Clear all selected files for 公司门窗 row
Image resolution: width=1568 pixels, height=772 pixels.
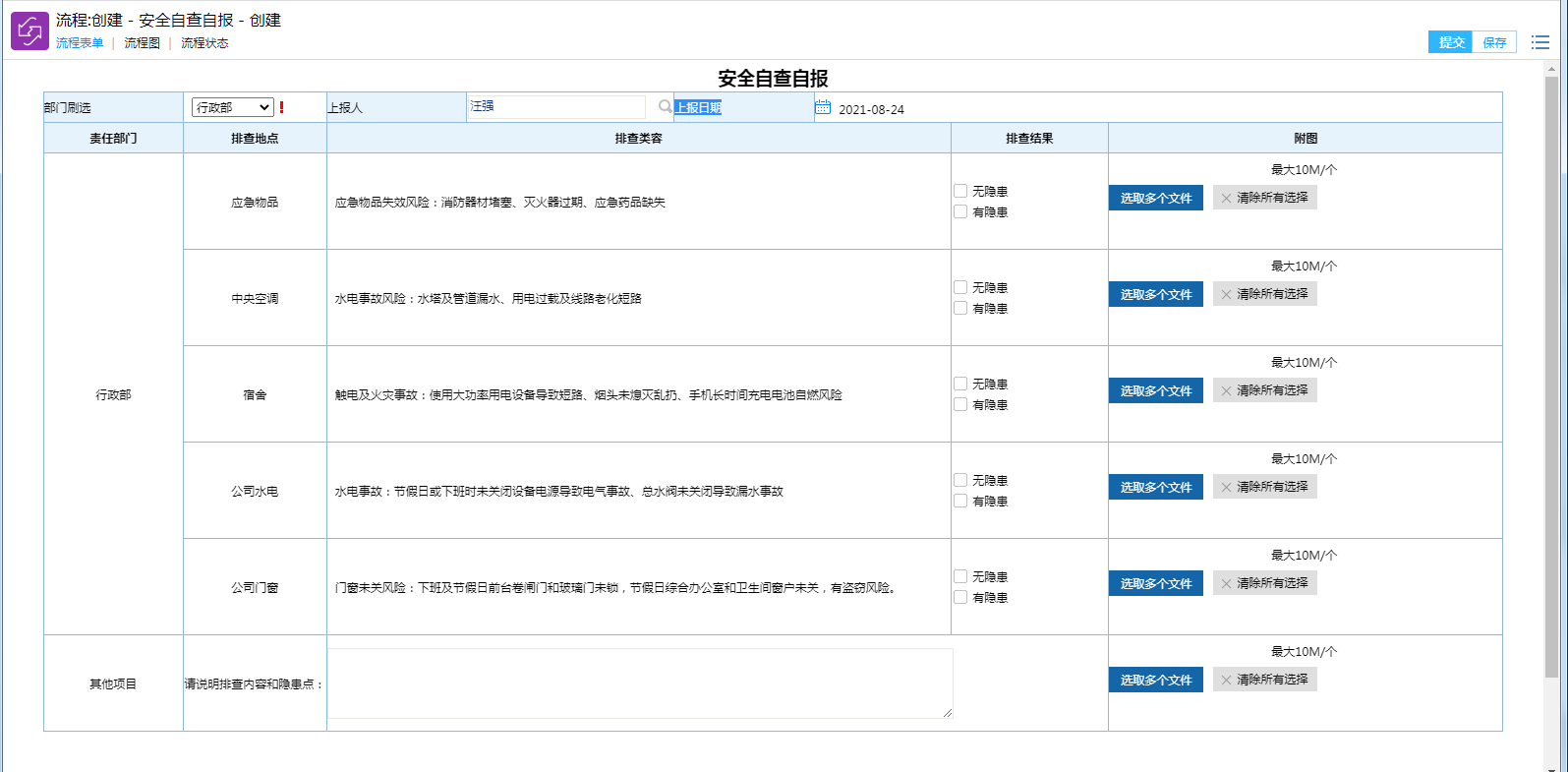[1264, 583]
